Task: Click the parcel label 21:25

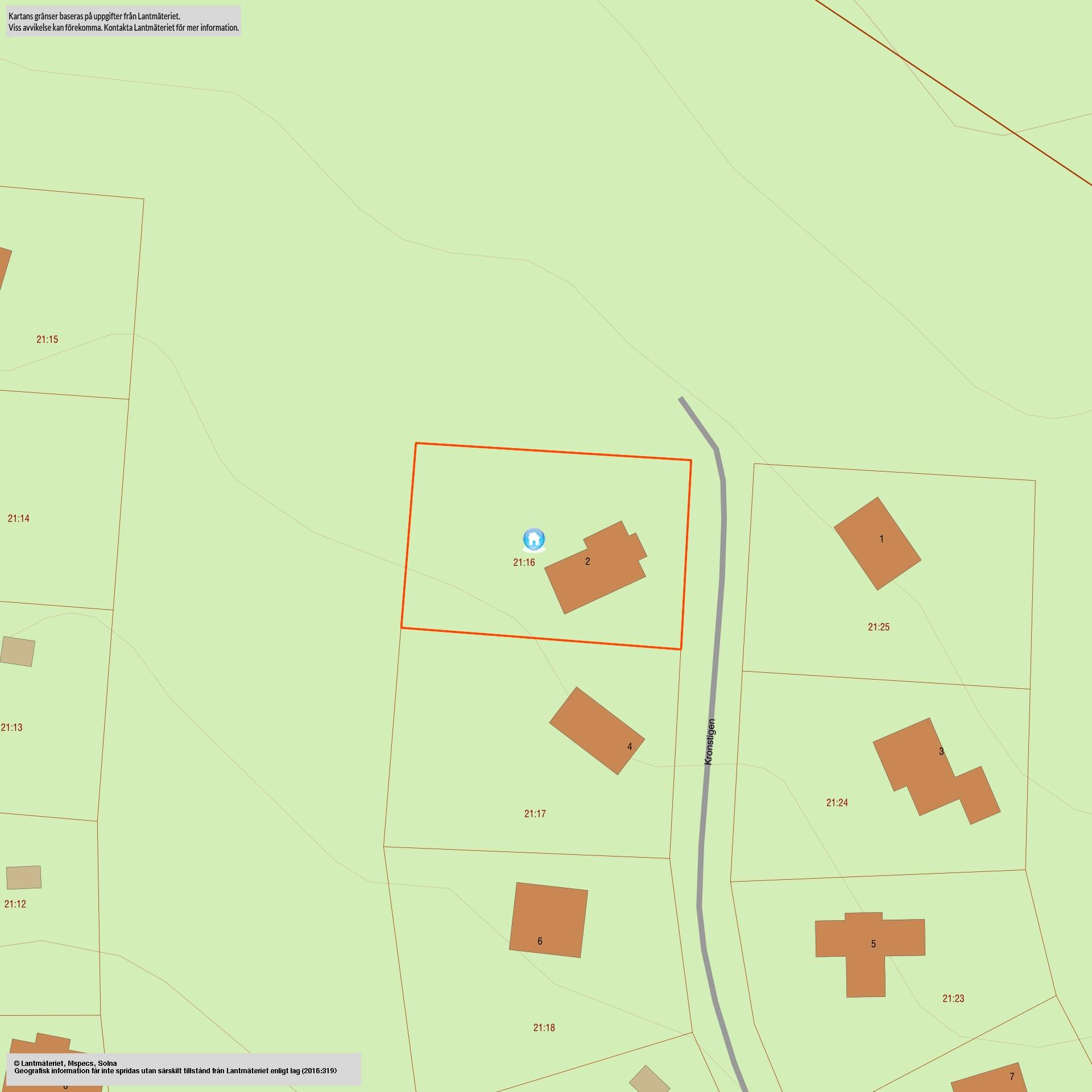Action: [879, 627]
